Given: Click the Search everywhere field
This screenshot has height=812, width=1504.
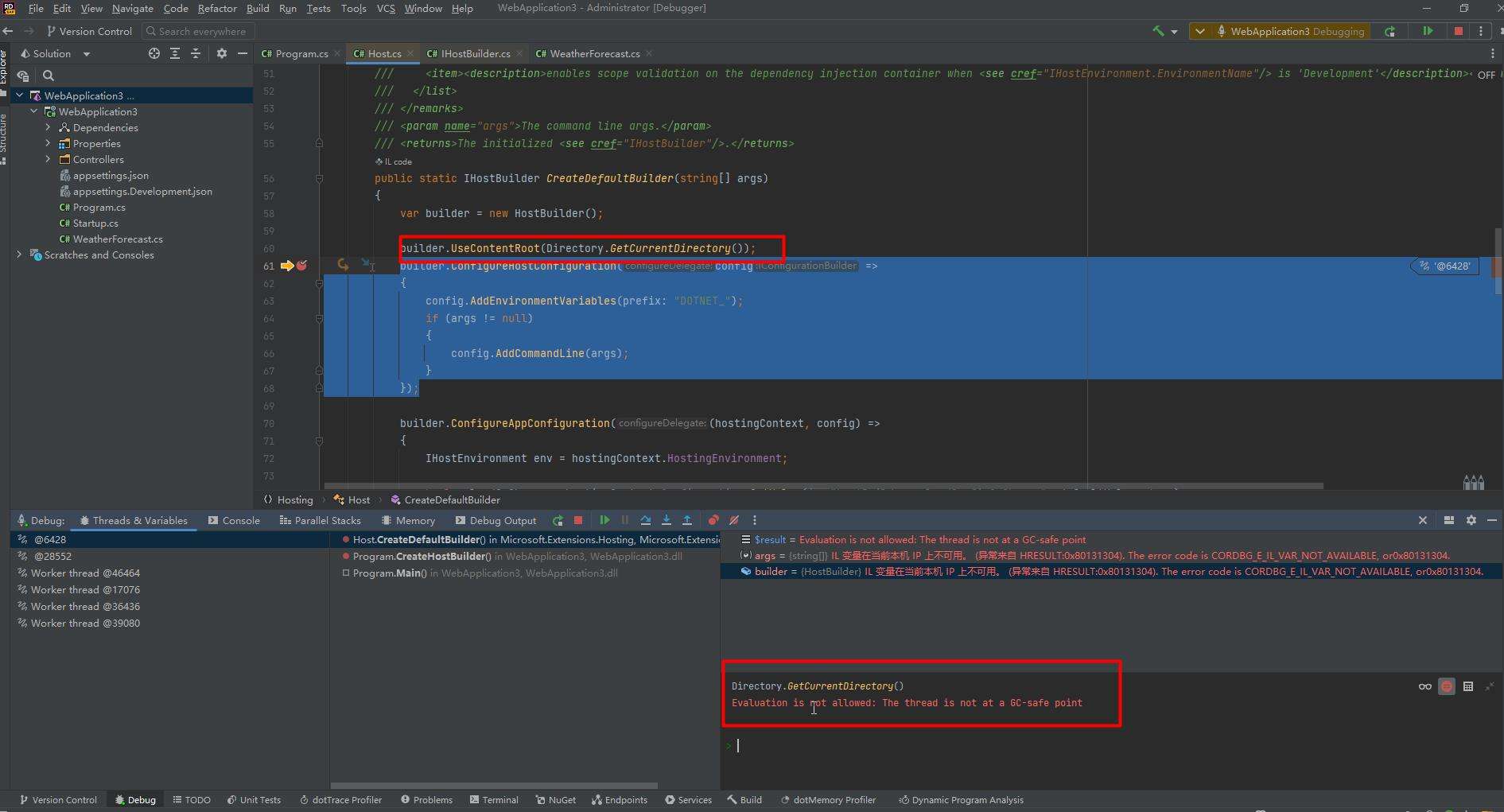Looking at the screenshot, I should [x=199, y=31].
